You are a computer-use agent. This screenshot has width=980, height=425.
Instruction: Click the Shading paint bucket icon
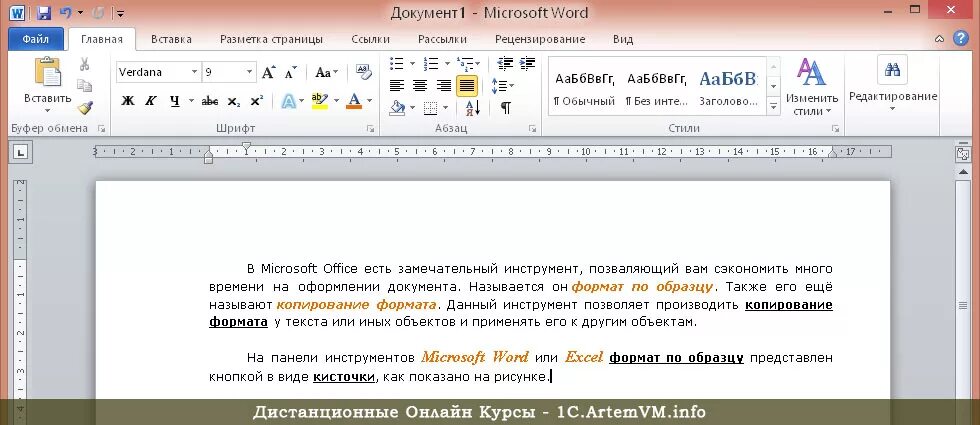[398, 108]
